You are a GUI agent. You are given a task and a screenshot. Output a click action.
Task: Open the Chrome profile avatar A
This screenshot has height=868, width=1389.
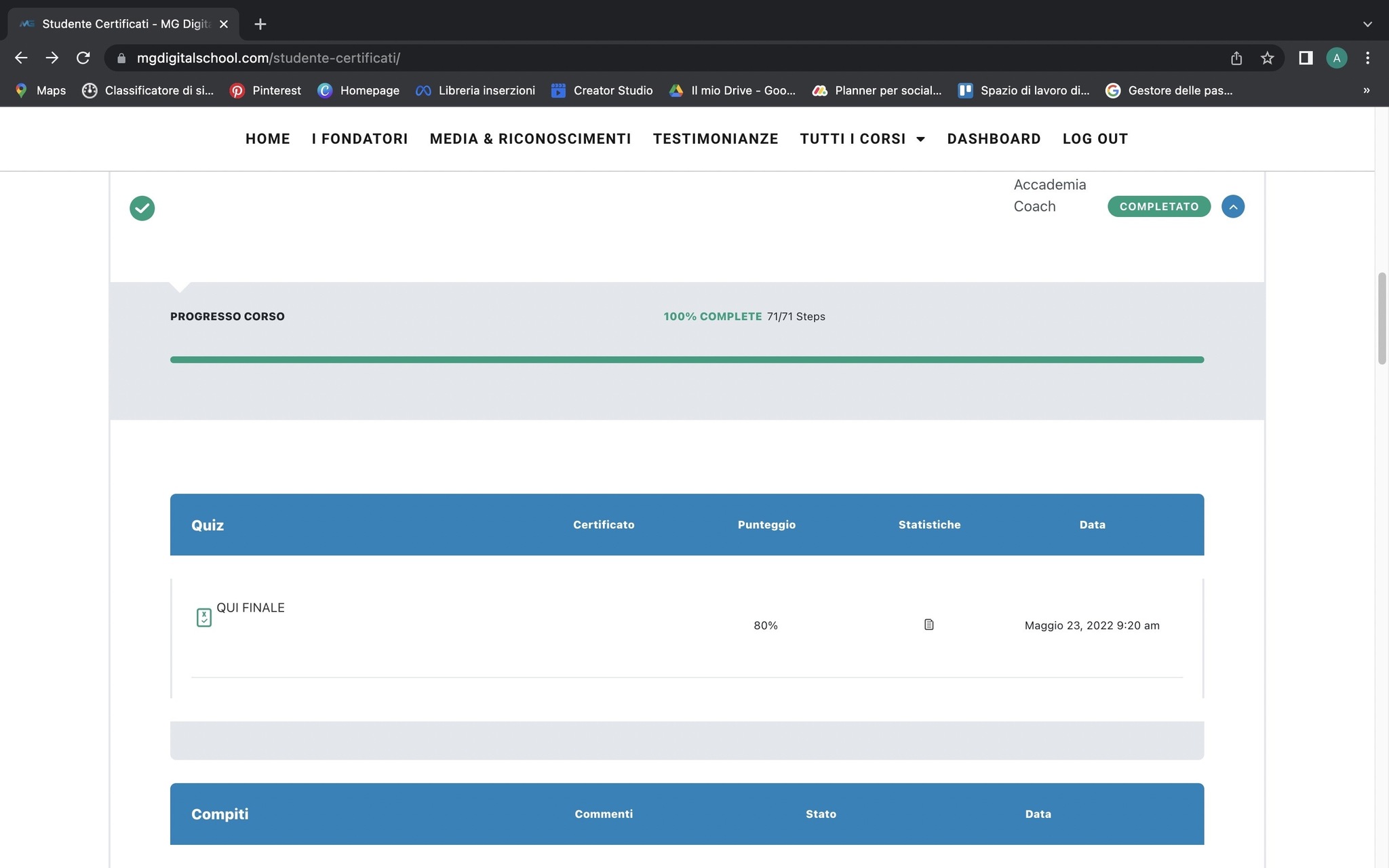click(1336, 58)
